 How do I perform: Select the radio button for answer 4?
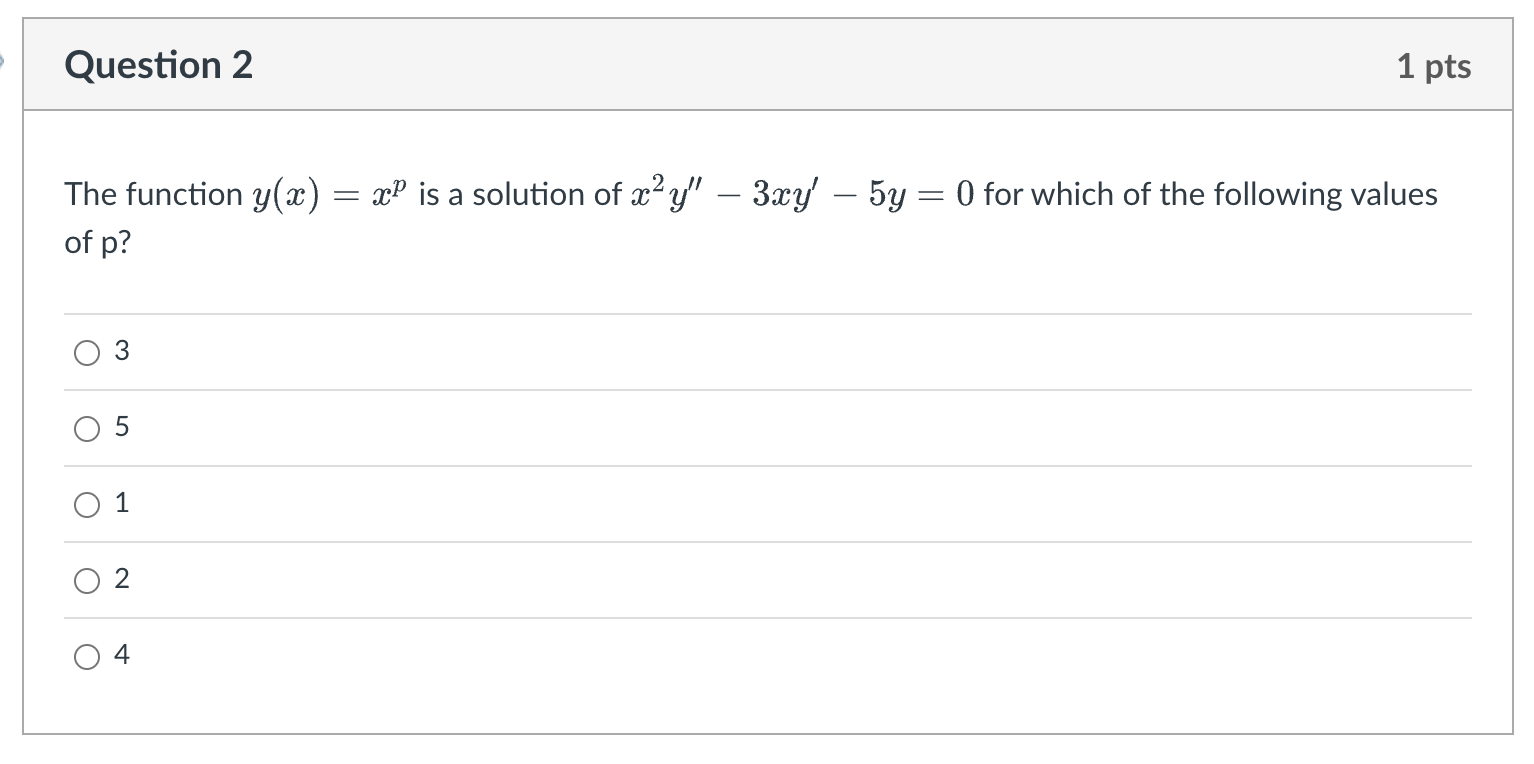point(86,656)
